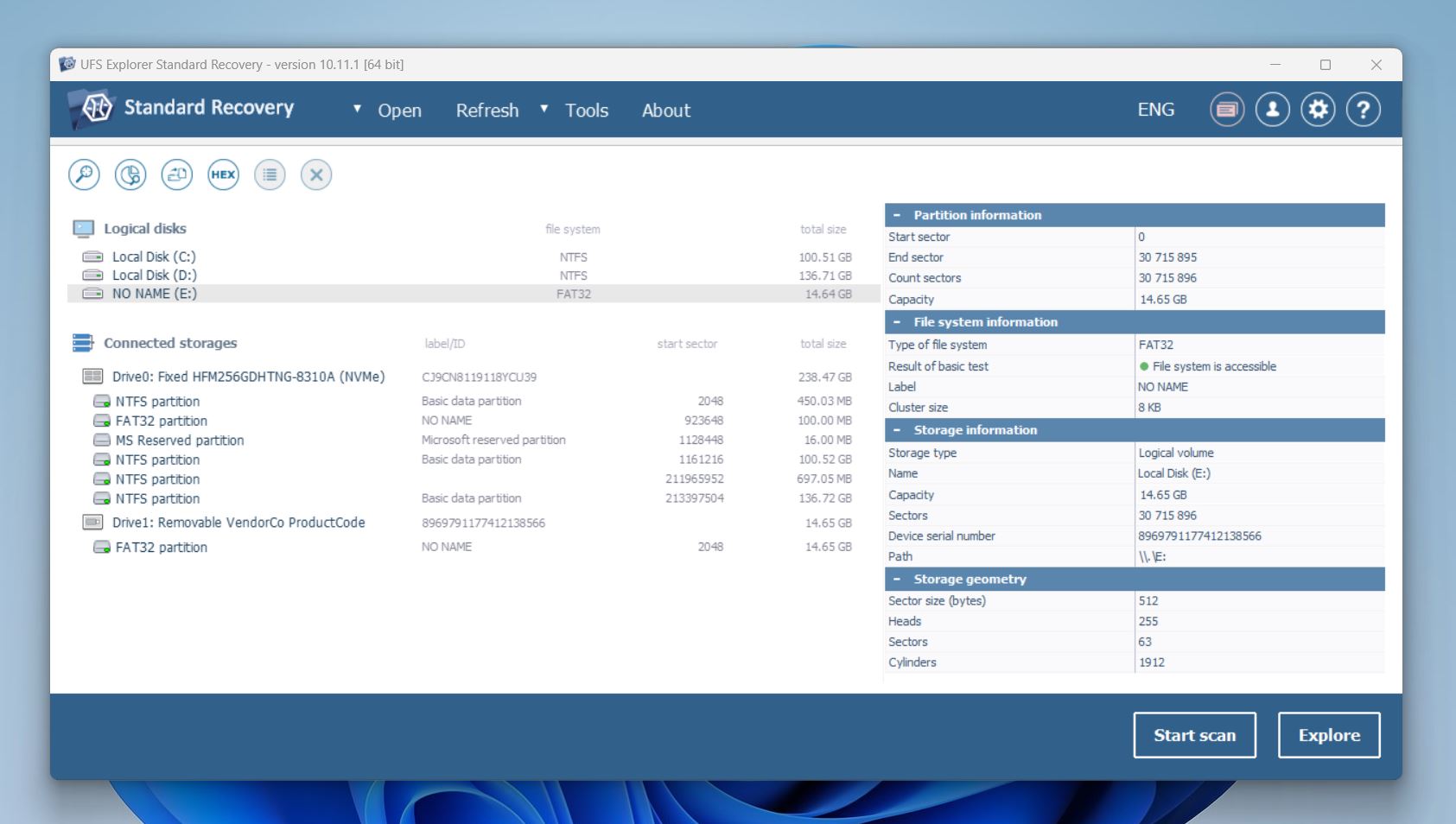The height and width of the screenshot is (824, 1456).
Task: Select the 697.05 MB NTFS partition
Action: (474, 479)
